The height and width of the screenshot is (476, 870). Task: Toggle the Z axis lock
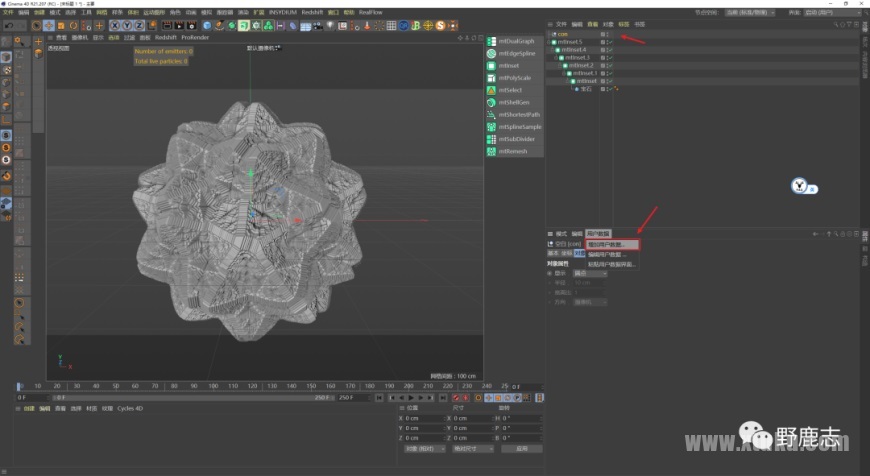139,26
